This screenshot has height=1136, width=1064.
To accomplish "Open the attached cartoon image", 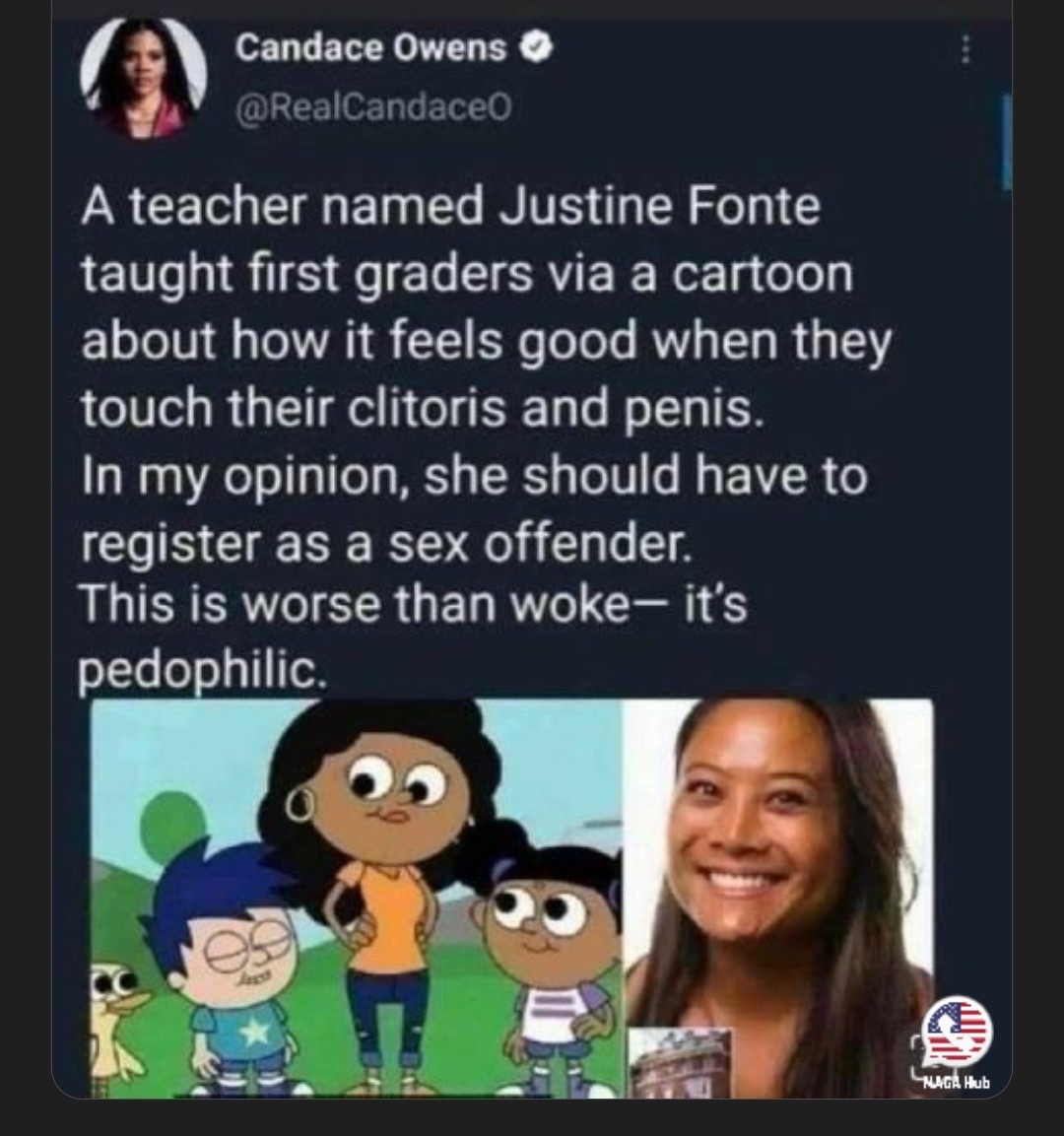I will (x=355, y=898).
